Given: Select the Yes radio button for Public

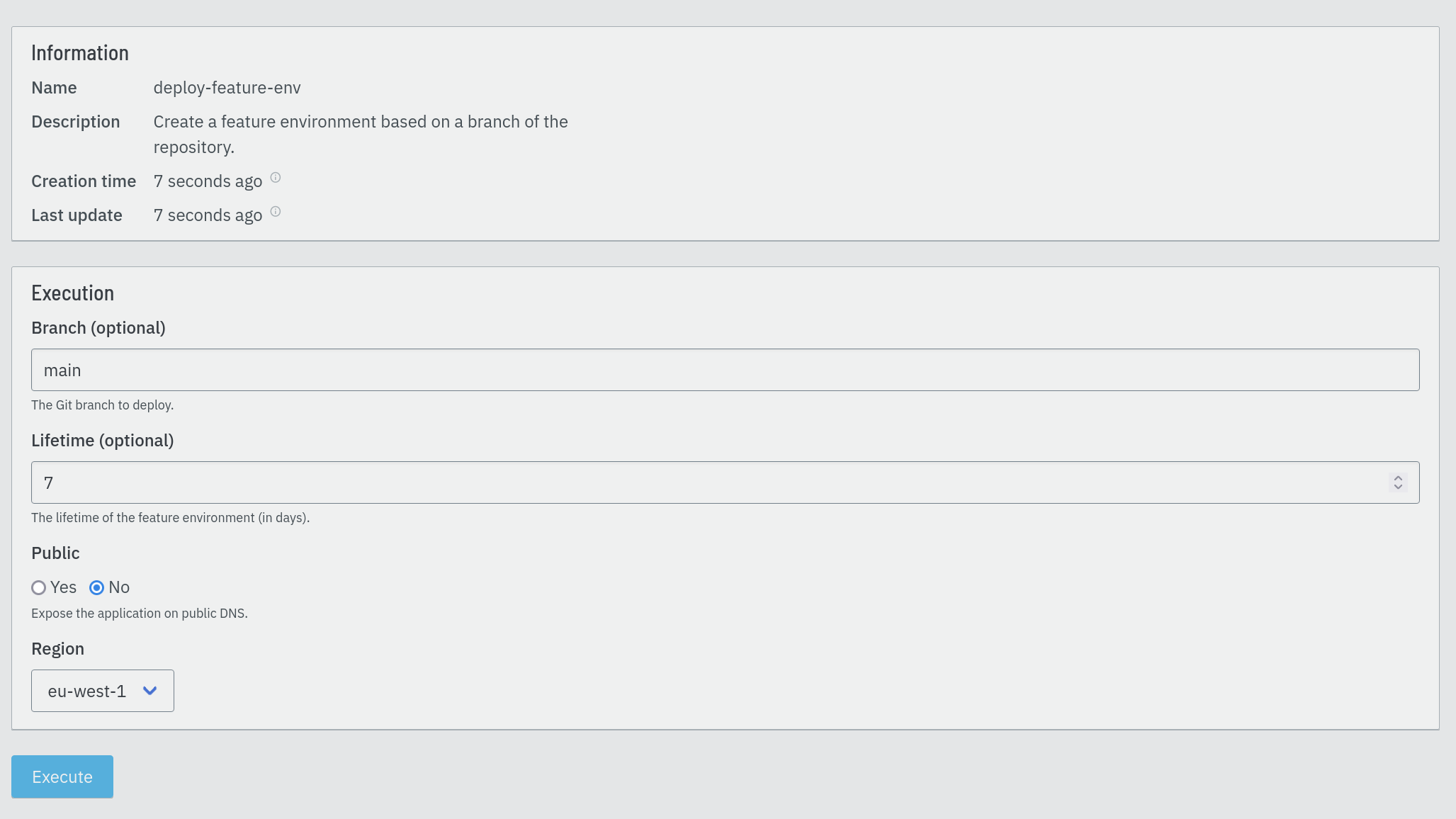Looking at the screenshot, I should [39, 587].
